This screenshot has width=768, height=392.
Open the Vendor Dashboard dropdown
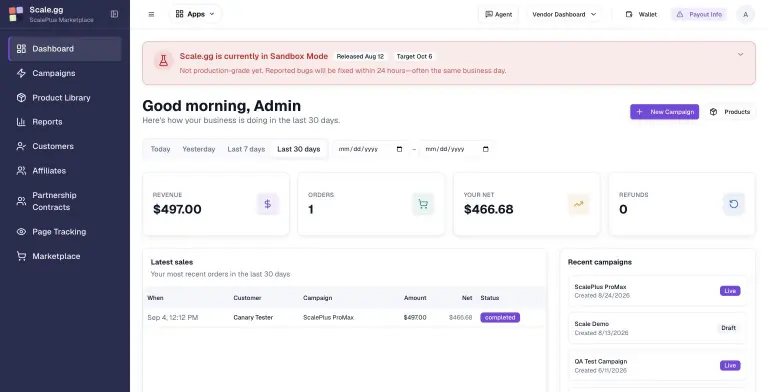[564, 14]
